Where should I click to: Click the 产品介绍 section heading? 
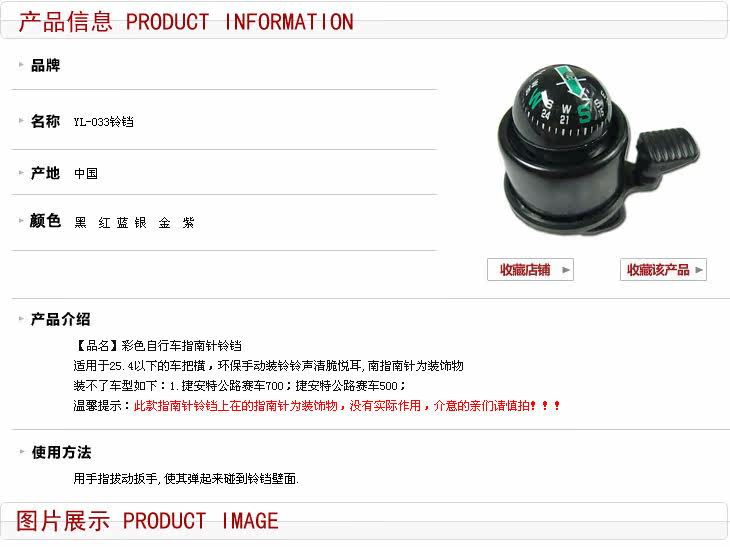(61, 319)
